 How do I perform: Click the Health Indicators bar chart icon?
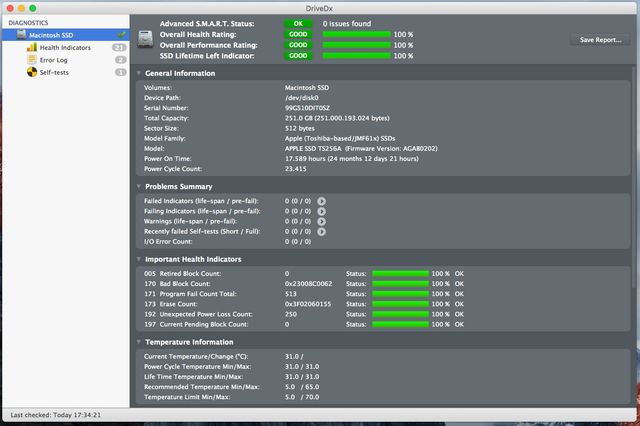pos(32,47)
